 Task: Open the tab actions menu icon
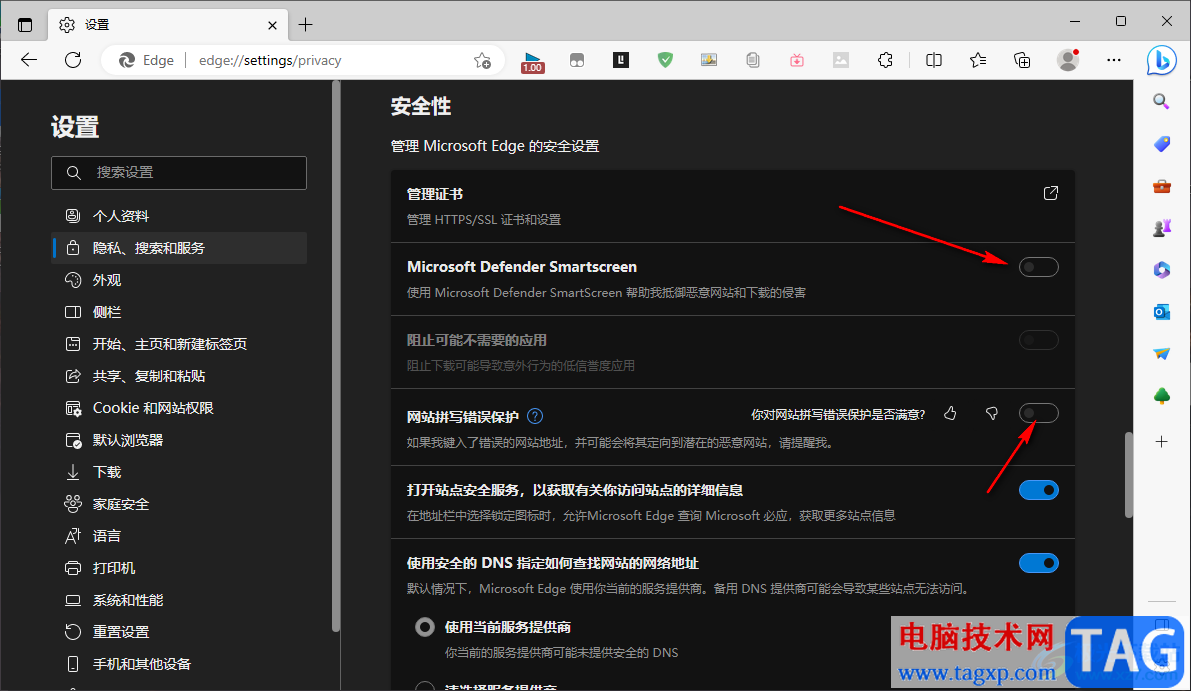[x=25, y=25]
